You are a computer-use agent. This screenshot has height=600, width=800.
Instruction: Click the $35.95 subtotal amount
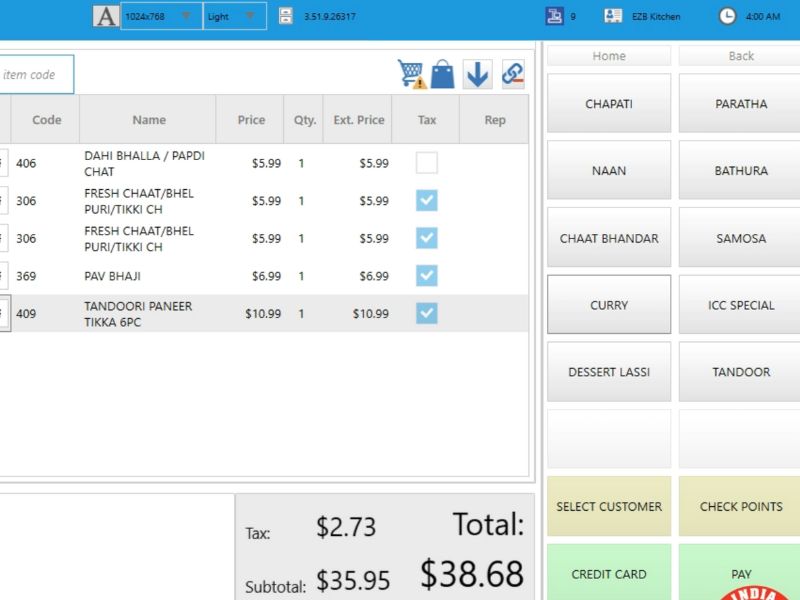353,581
